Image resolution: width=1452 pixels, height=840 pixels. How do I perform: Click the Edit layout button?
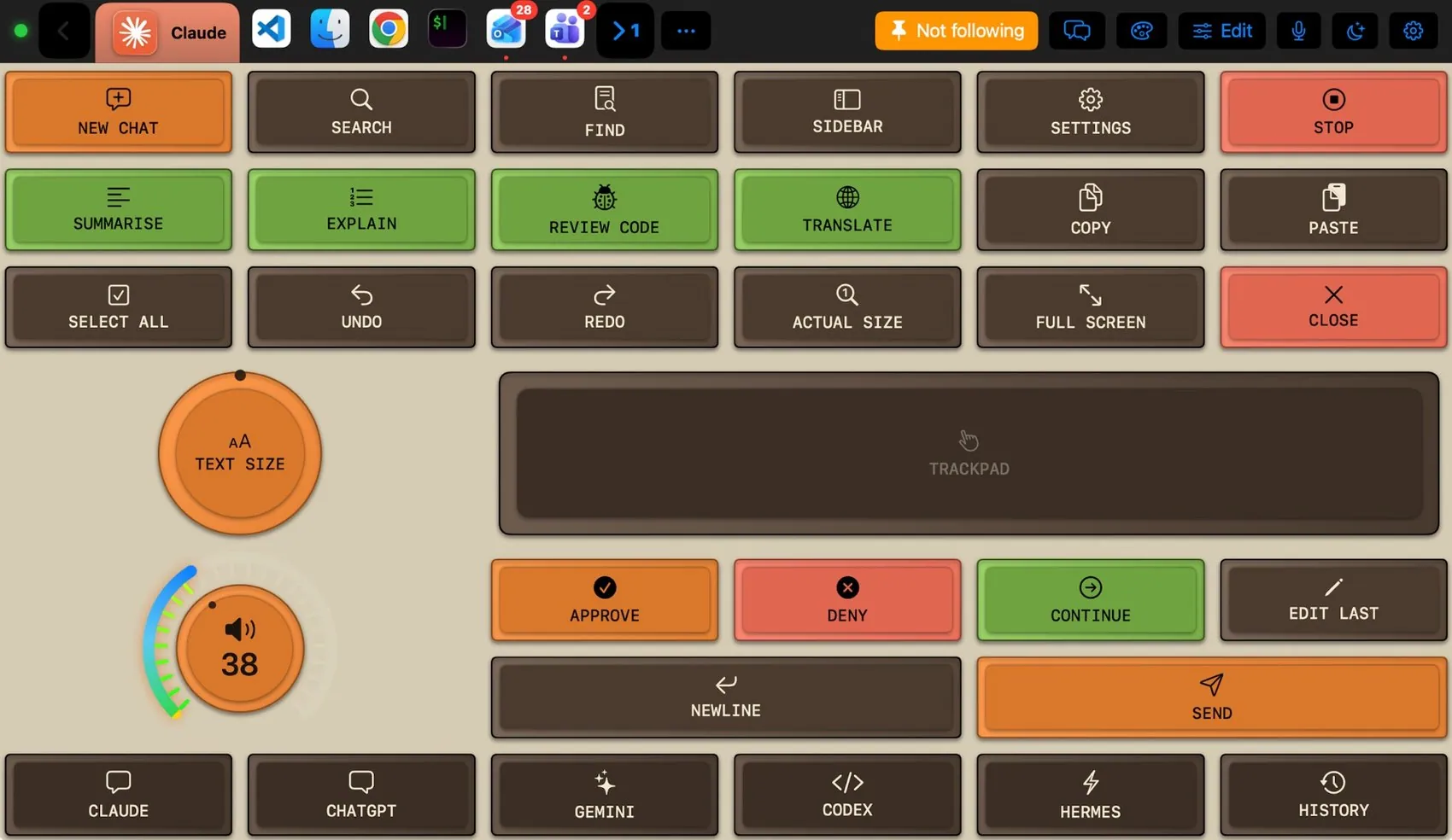pyautogui.click(x=1222, y=32)
